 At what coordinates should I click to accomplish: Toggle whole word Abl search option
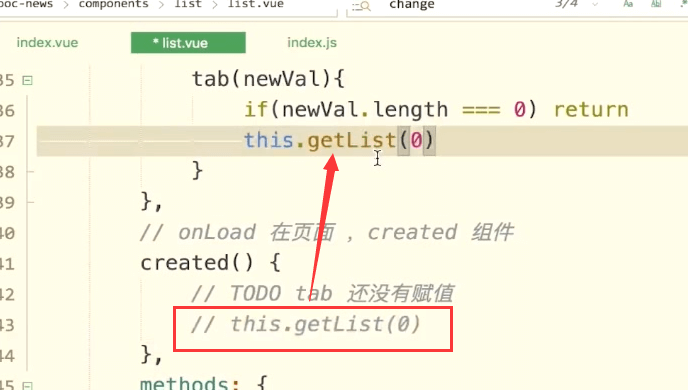click(x=656, y=4)
